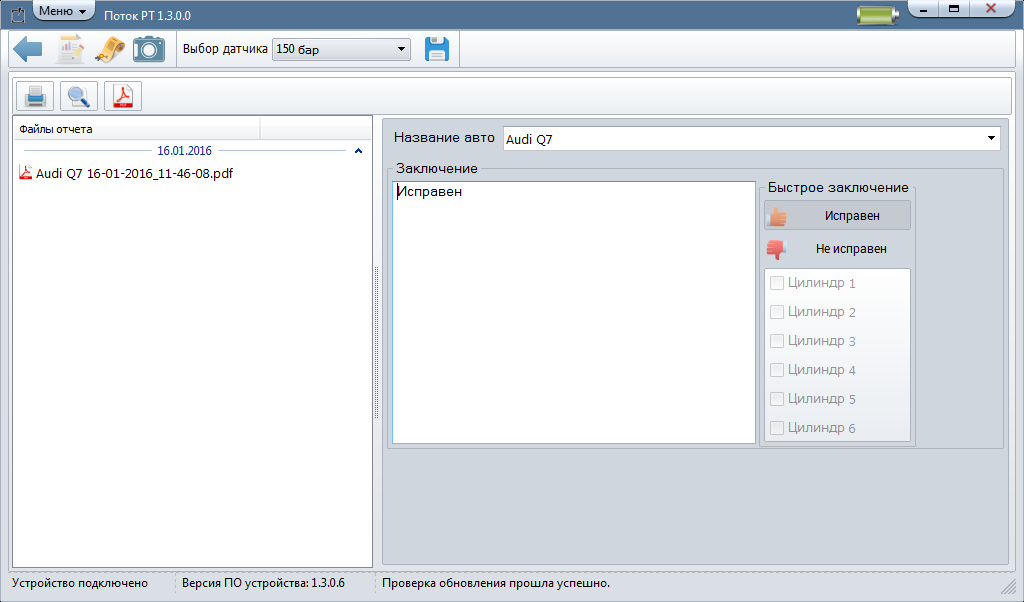Open print preview with magnifier icon
This screenshot has width=1024, height=602.
tap(79, 96)
